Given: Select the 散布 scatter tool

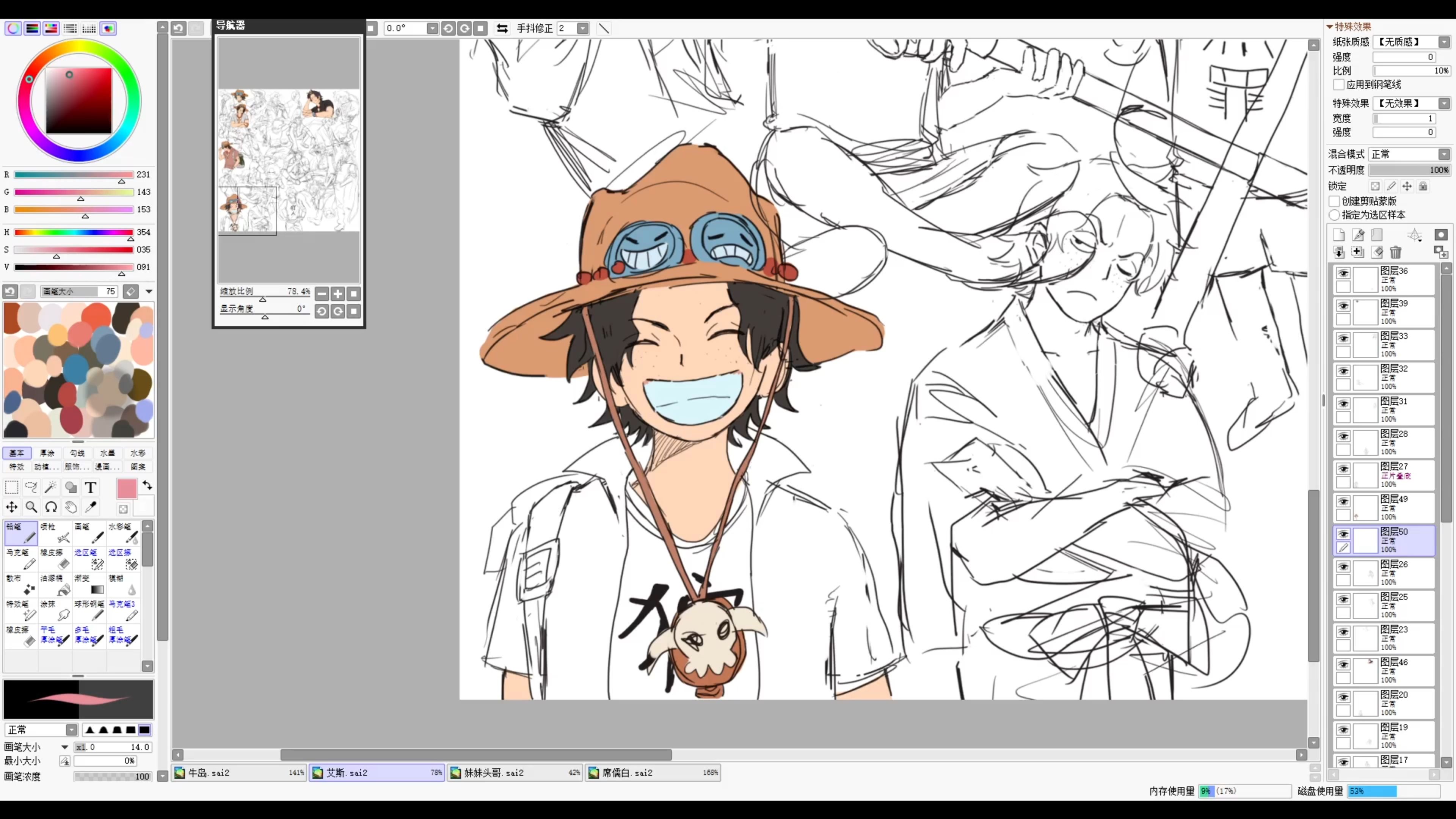Looking at the screenshot, I should 21,585.
